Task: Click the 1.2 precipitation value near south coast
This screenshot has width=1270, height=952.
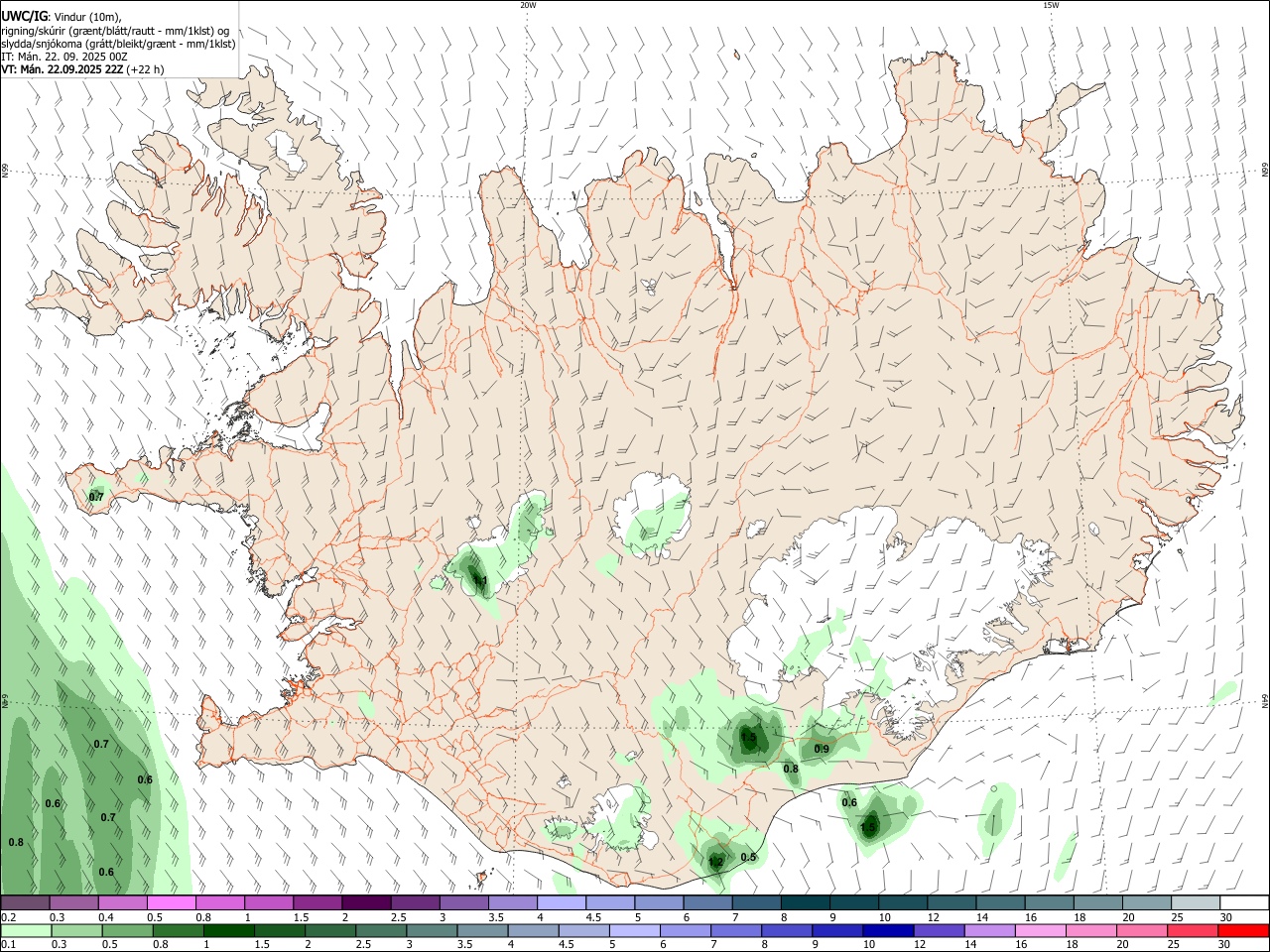Action: click(715, 862)
